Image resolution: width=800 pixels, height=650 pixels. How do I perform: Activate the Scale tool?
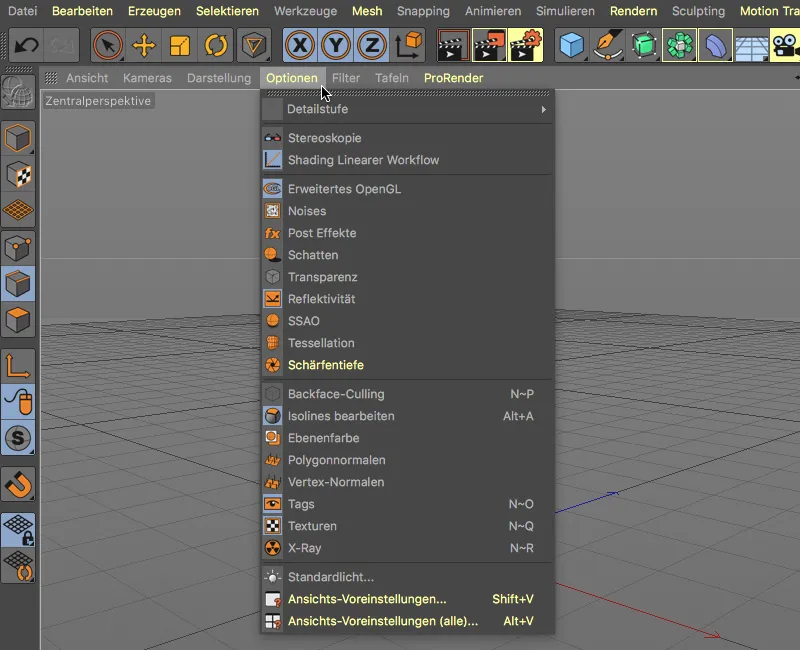pos(180,45)
